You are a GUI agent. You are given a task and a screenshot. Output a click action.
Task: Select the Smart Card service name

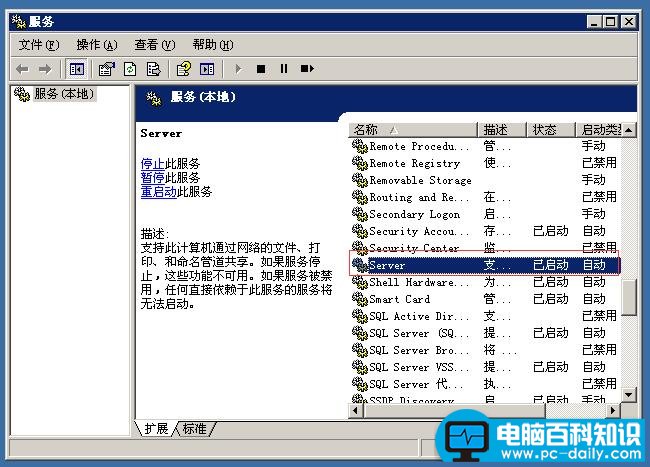(400, 299)
